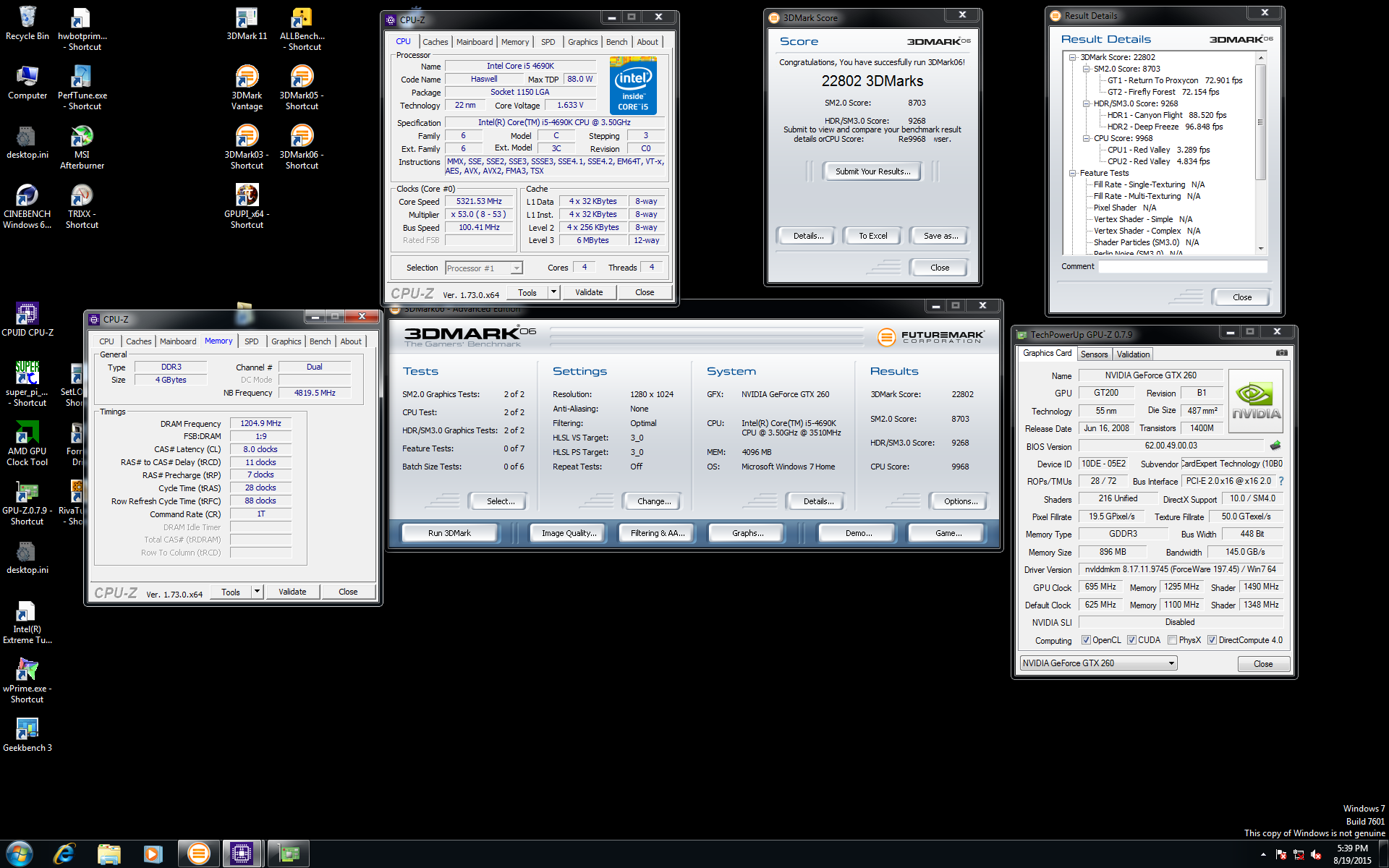Open AMD GPU Clock Tool icon
1389x868 pixels.
(x=27, y=444)
